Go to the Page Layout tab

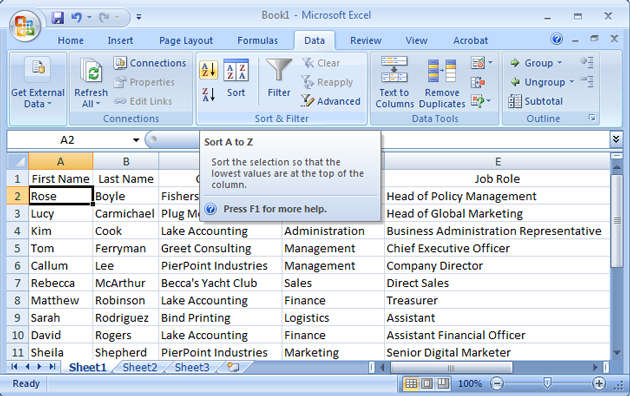coord(186,41)
